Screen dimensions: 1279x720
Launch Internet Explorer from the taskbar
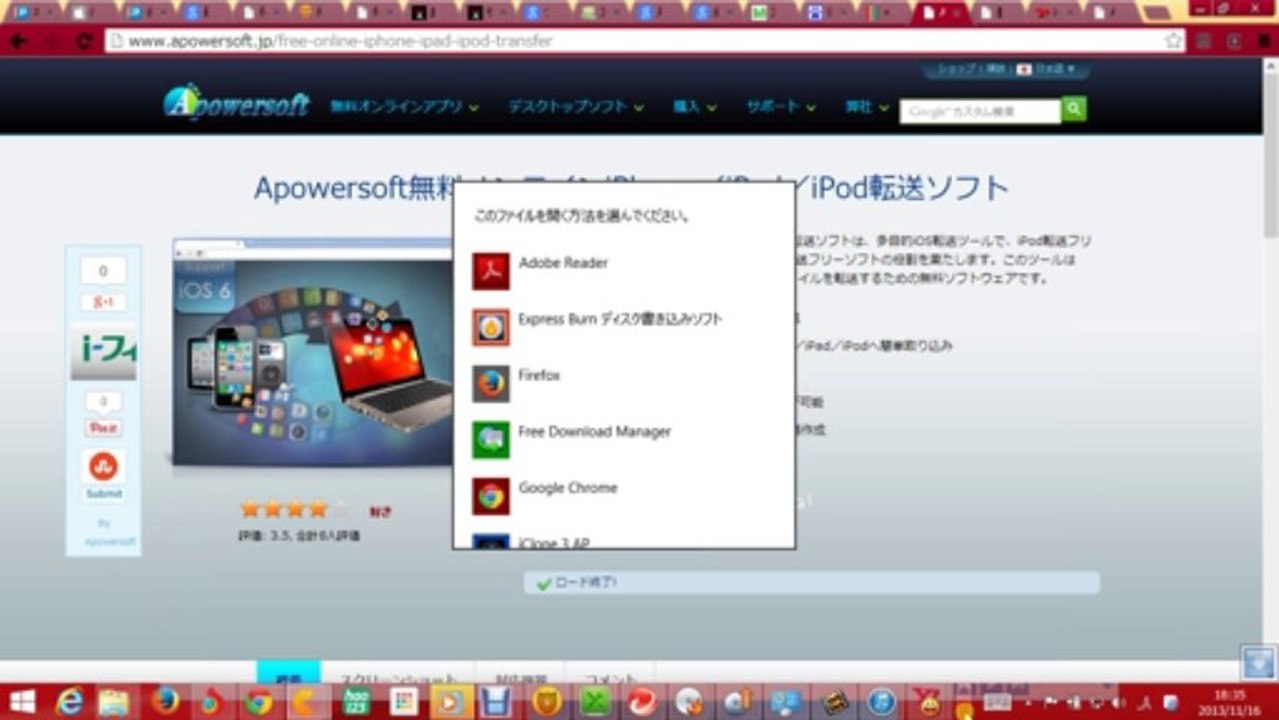pos(70,702)
